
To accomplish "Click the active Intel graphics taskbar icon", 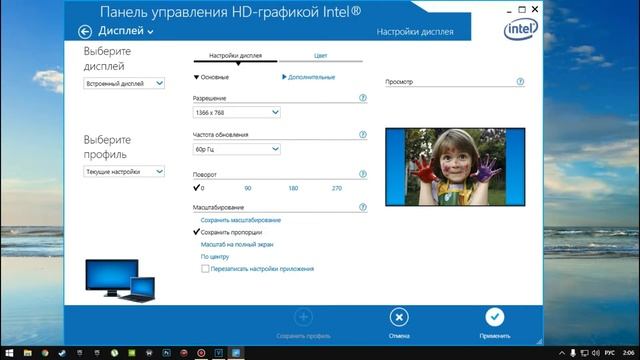I will tap(236, 353).
